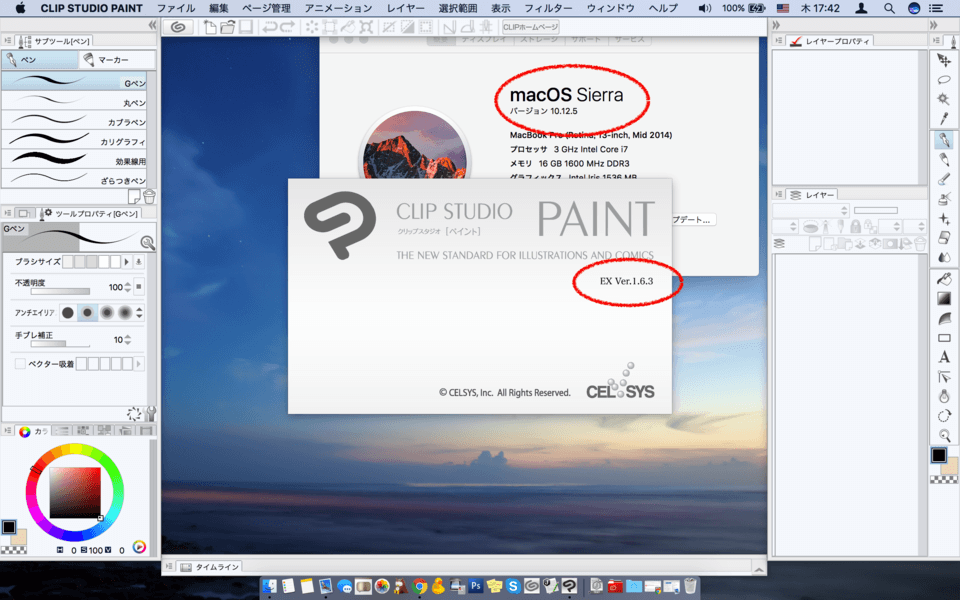This screenshot has width=960, height=600.
Task: Open the フィルター menu
Action: (x=549, y=8)
